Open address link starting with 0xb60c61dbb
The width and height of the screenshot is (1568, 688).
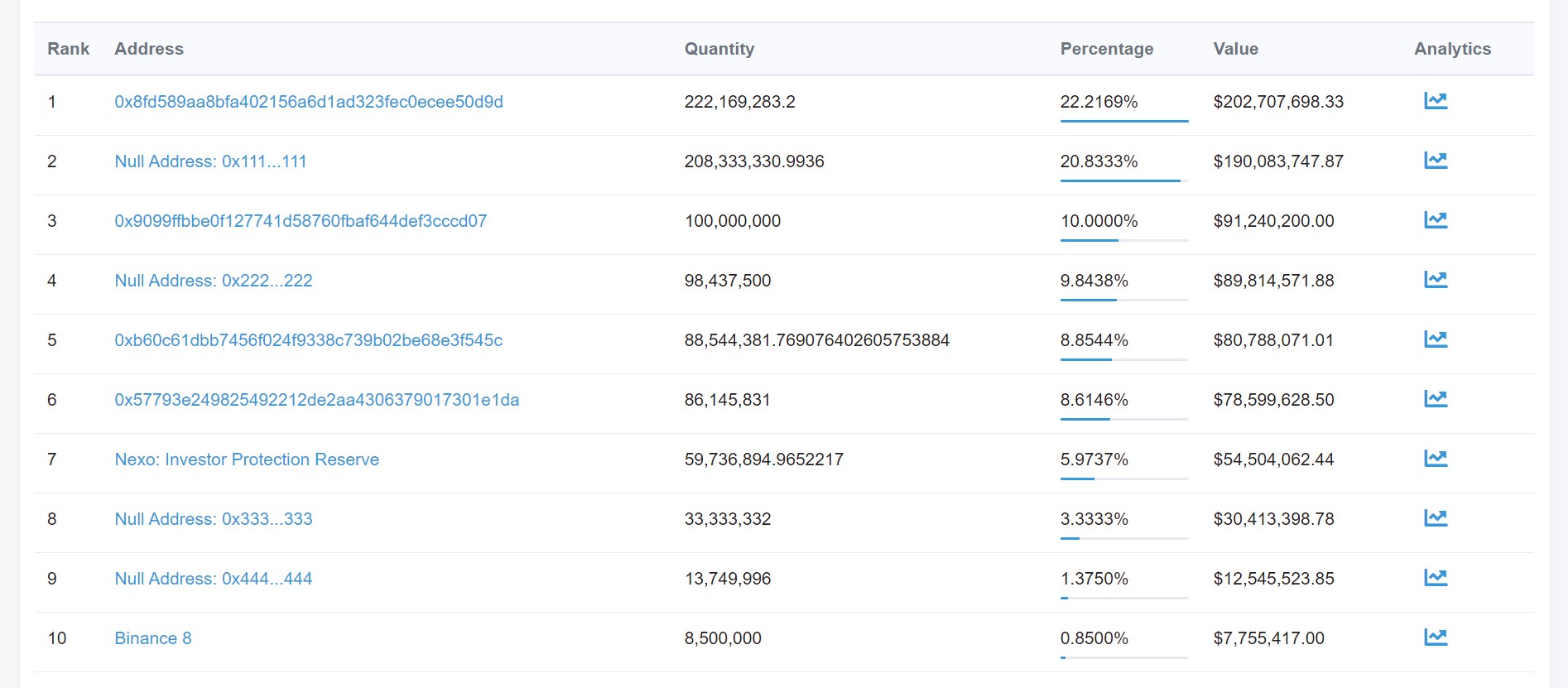pyautogui.click(x=308, y=340)
